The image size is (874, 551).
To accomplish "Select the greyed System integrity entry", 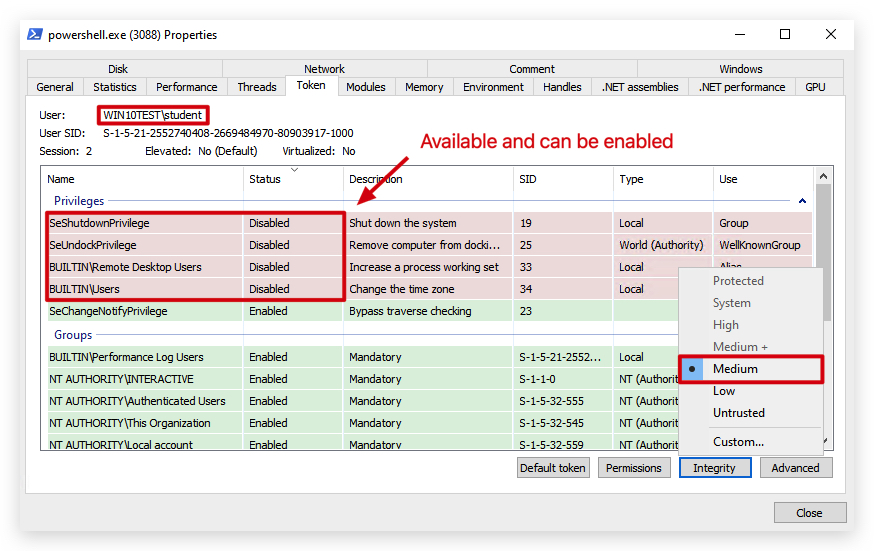I will [751, 303].
